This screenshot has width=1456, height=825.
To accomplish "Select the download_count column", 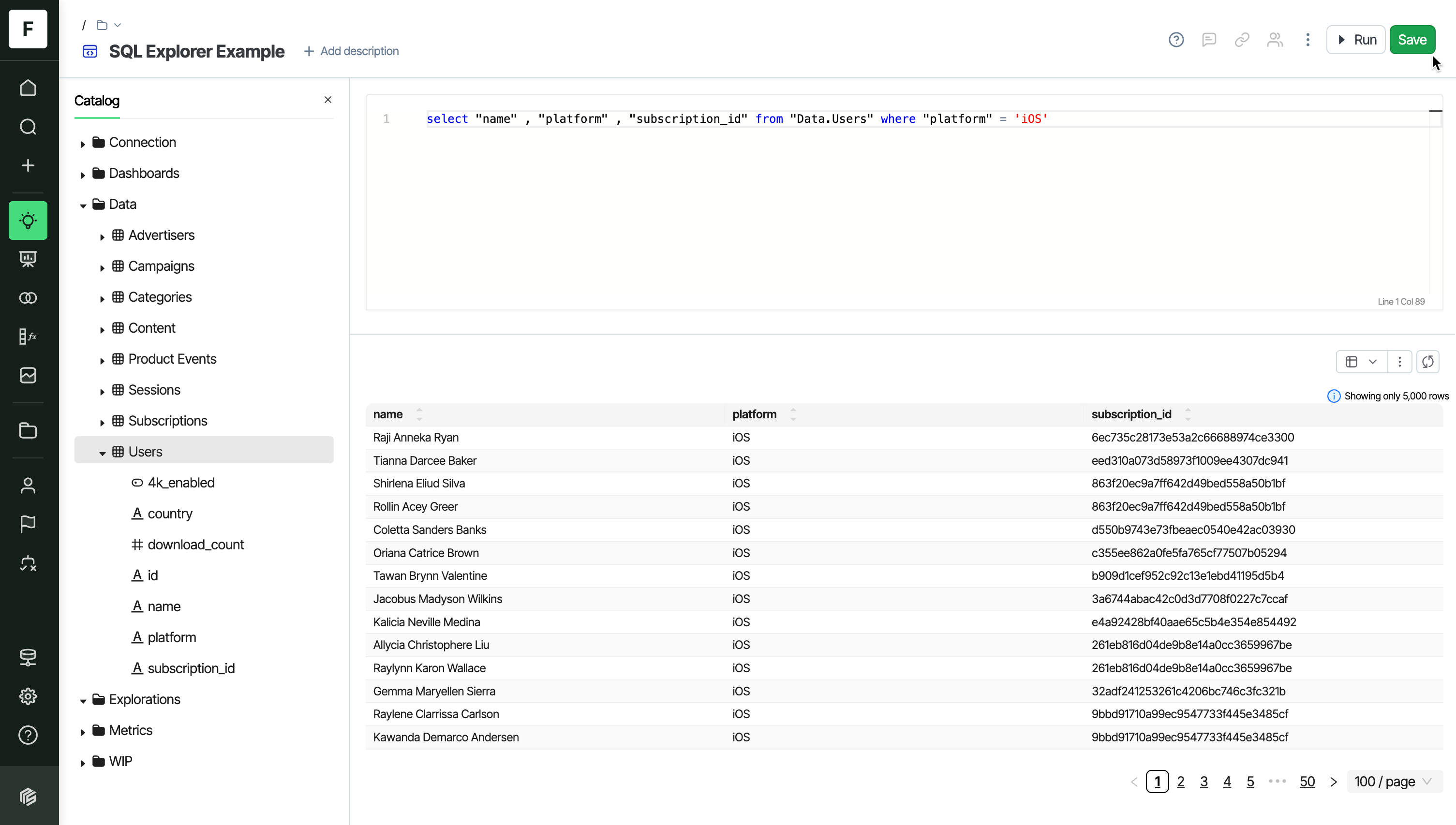I will (x=188, y=545).
